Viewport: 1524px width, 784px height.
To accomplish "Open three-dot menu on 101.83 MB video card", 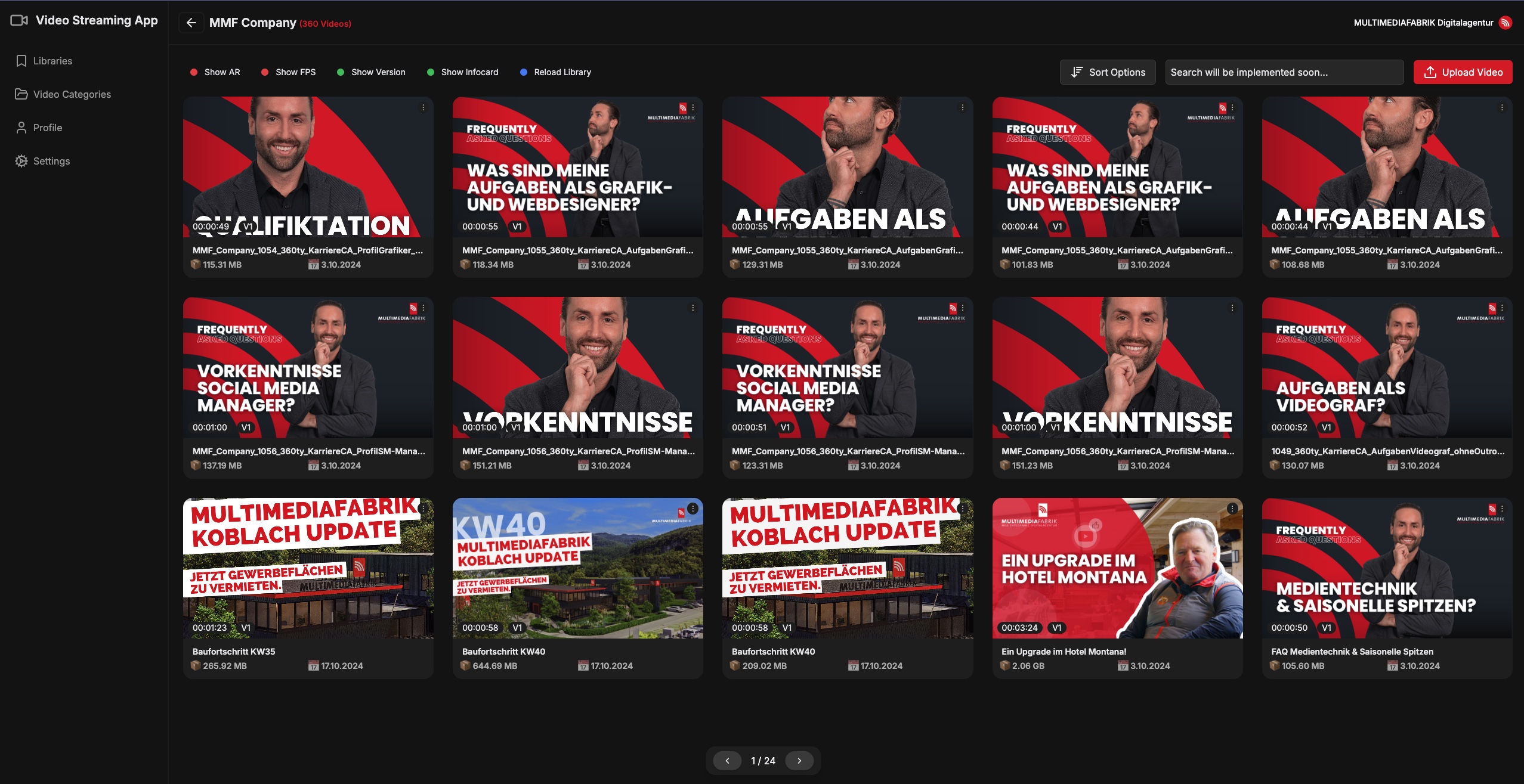I will (1232, 108).
